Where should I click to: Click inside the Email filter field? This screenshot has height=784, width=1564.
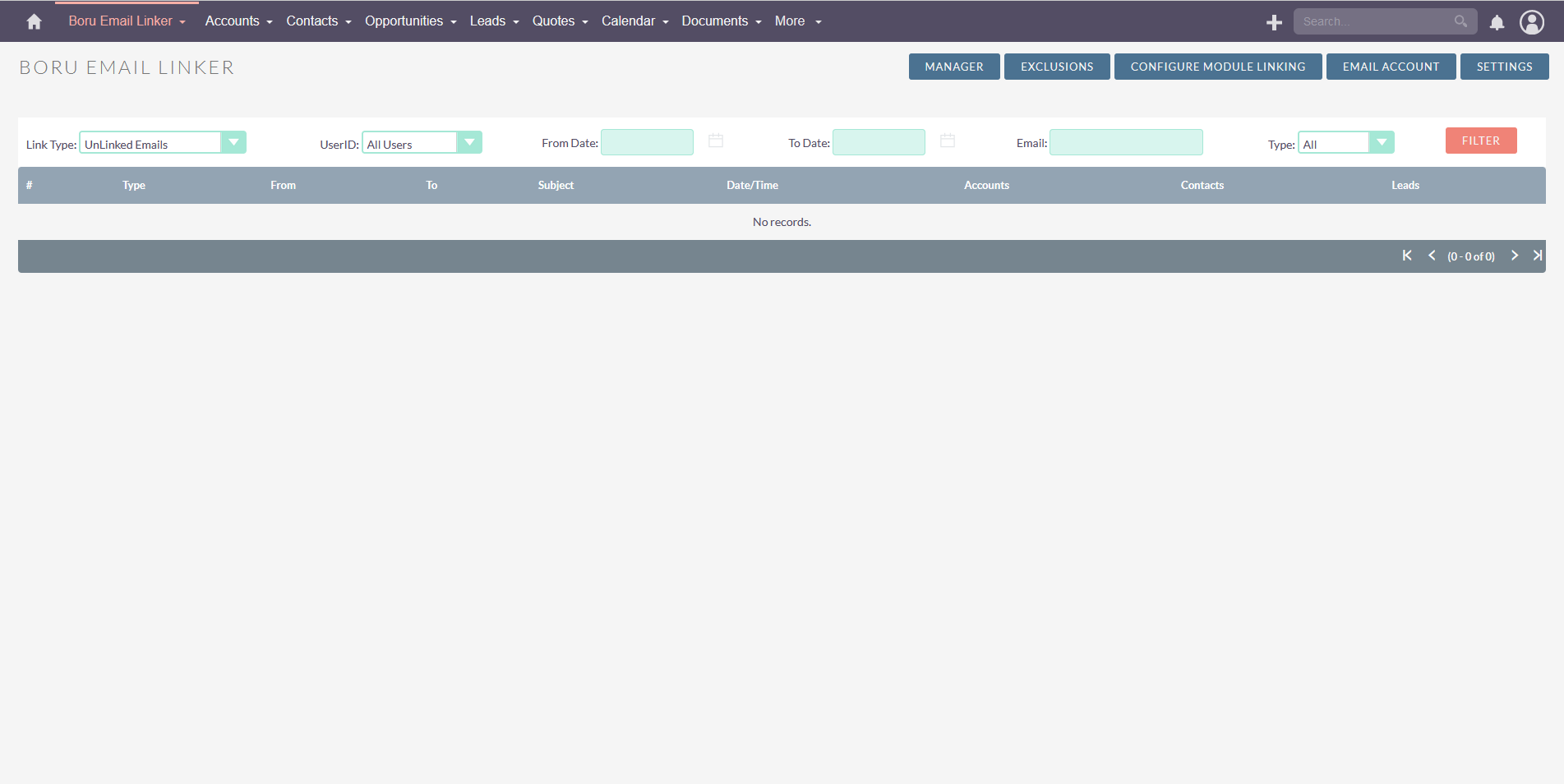pos(1126,142)
